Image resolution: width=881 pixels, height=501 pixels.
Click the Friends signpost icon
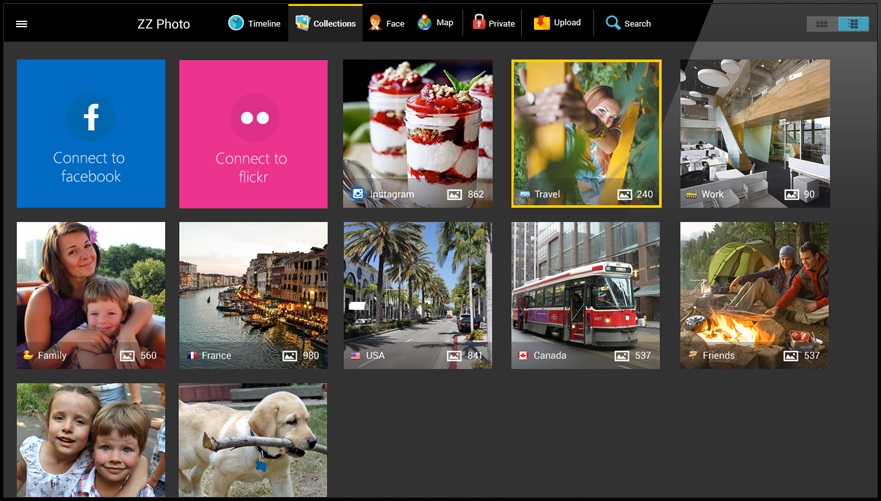click(x=692, y=355)
